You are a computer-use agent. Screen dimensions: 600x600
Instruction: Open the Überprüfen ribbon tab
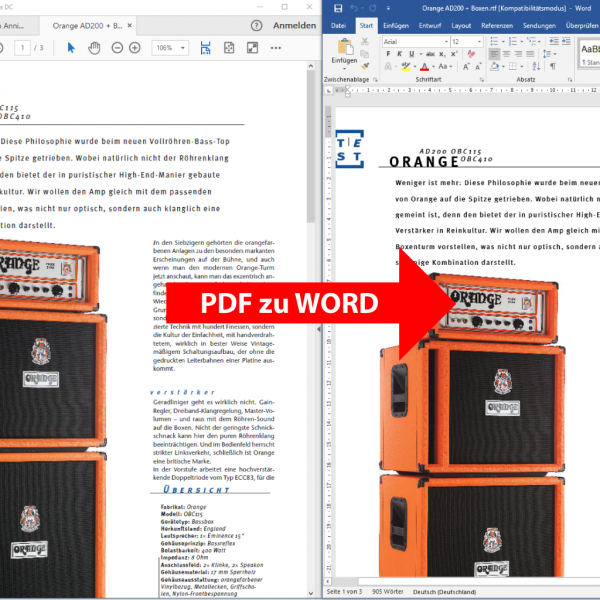[582, 26]
